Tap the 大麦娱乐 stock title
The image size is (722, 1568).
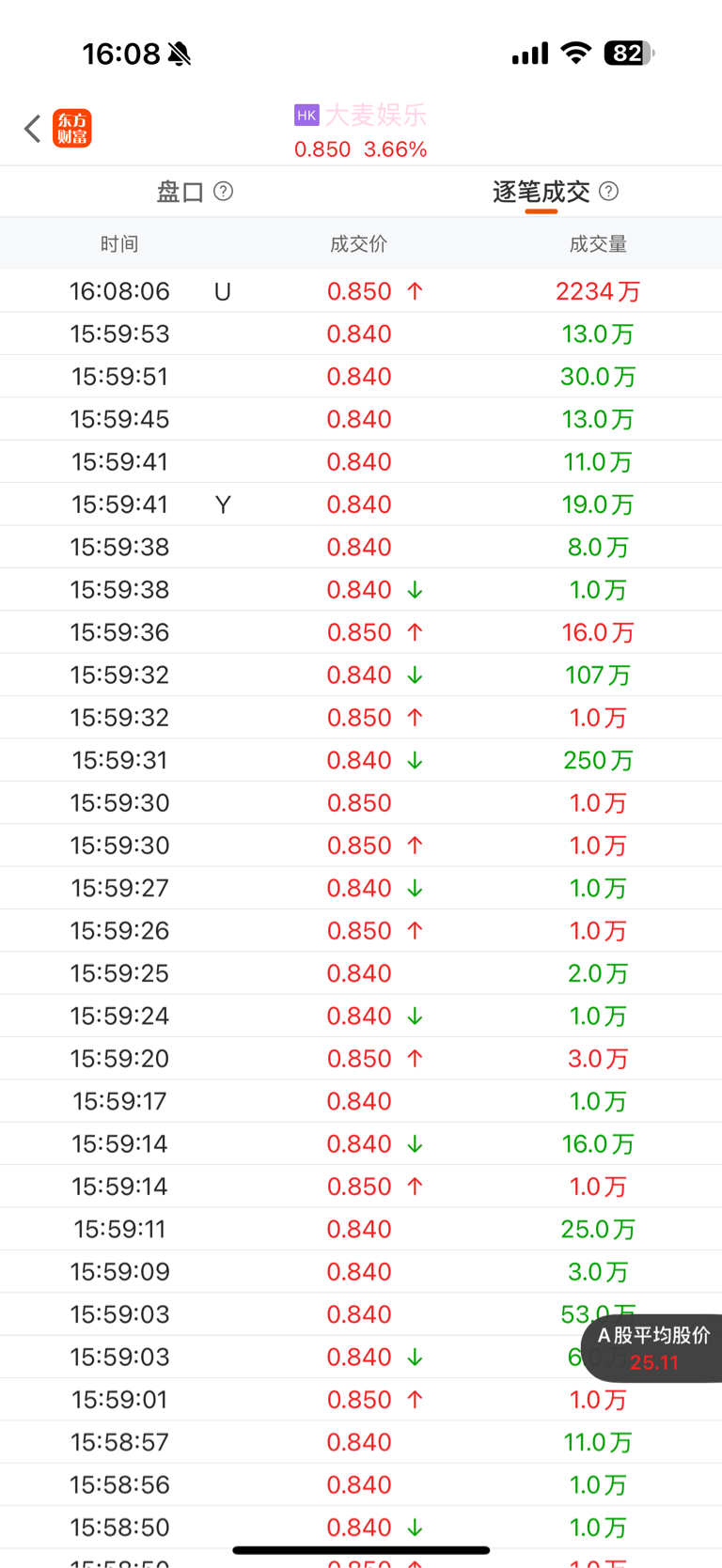point(375,116)
